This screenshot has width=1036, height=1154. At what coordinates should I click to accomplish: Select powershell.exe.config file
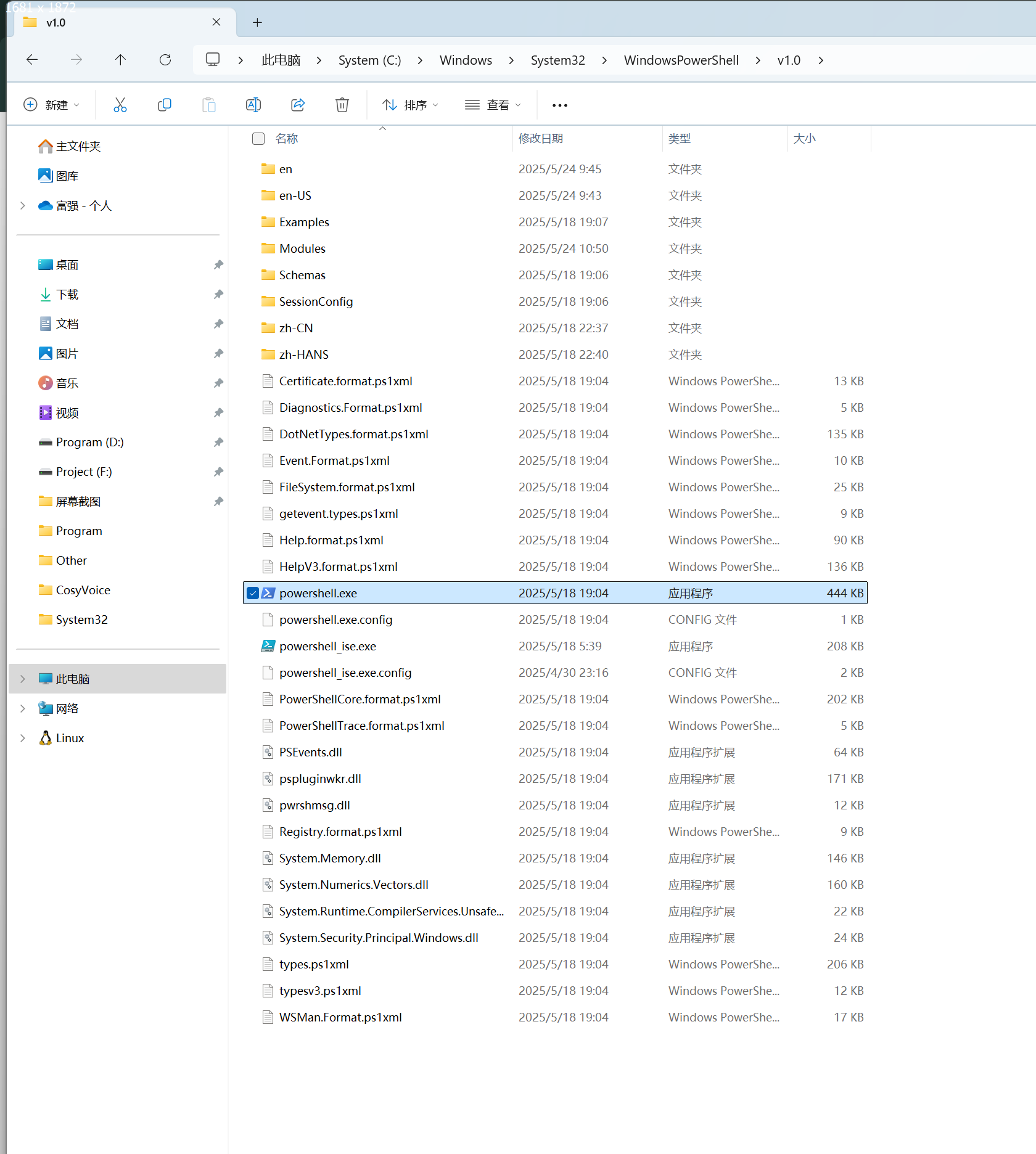click(555, 620)
